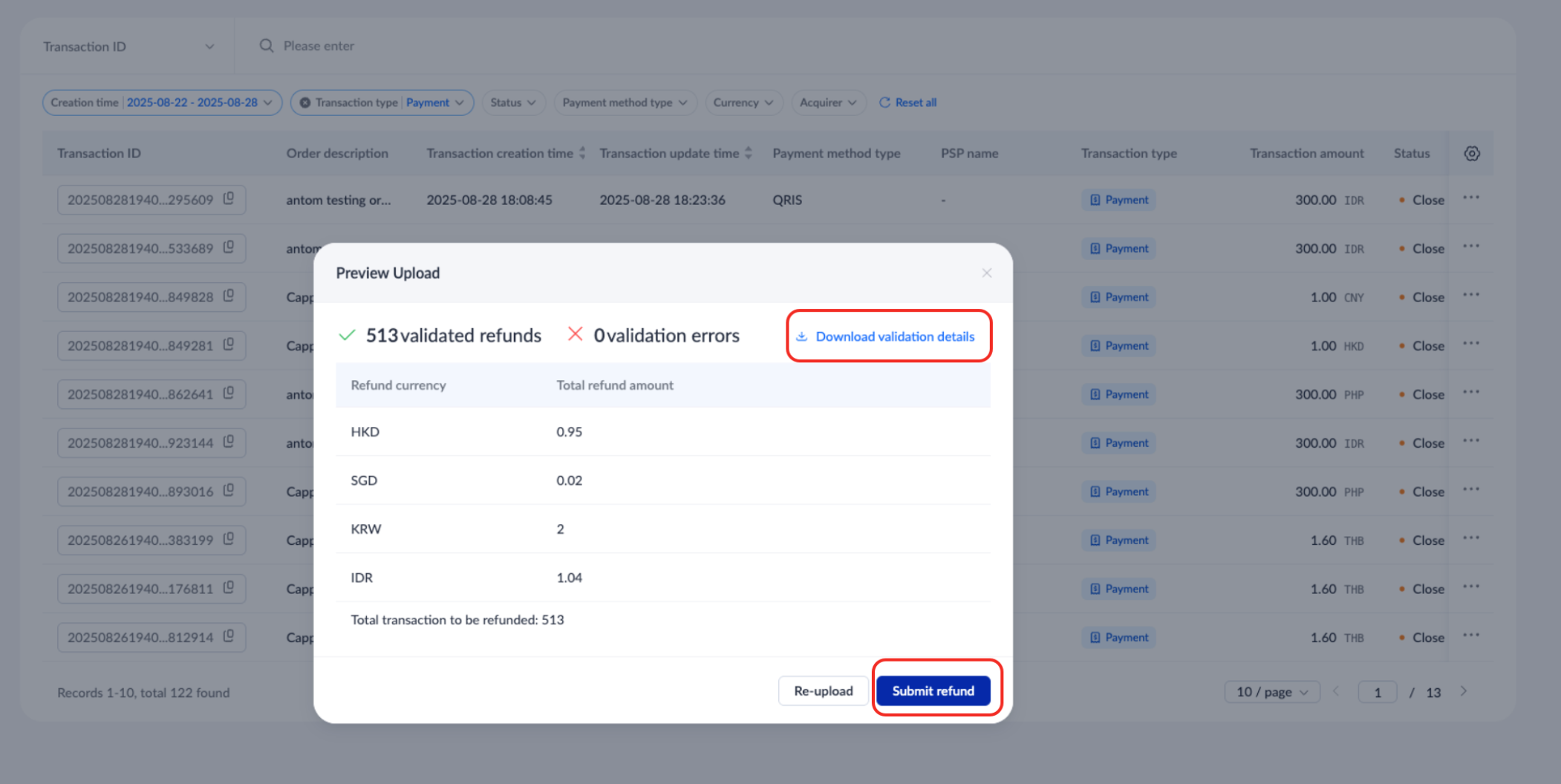Copy transaction ID ending in 812914
Image resolution: width=1561 pixels, height=784 pixels.
pyautogui.click(x=229, y=636)
